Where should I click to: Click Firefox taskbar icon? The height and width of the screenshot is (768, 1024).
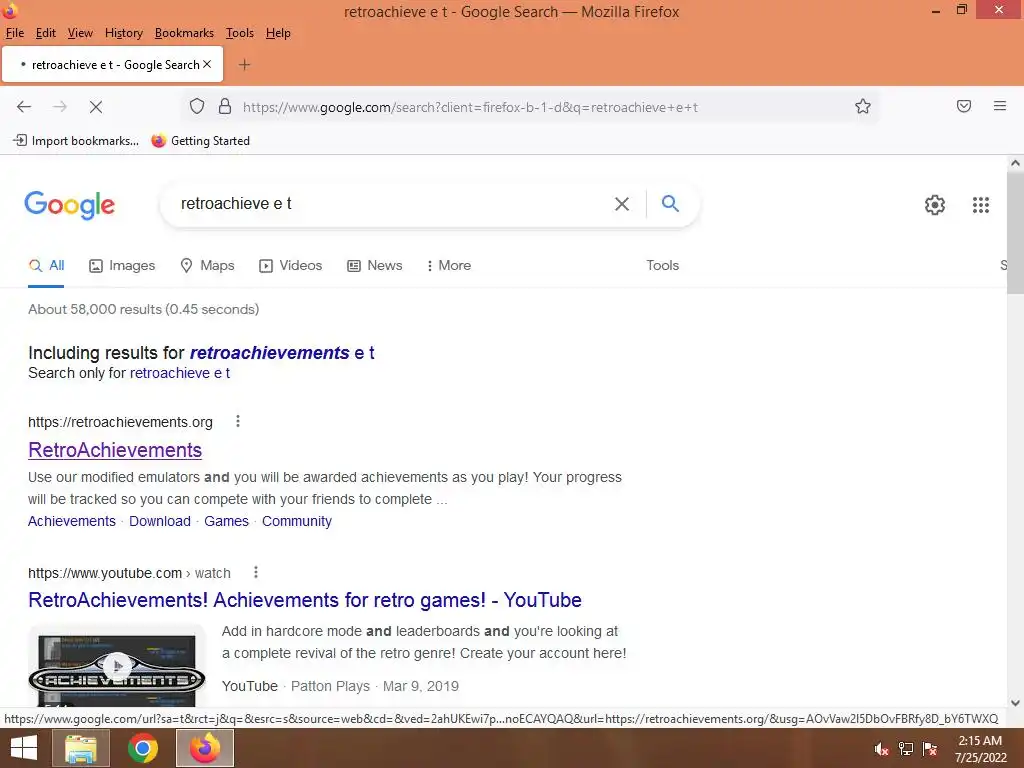(205, 748)
